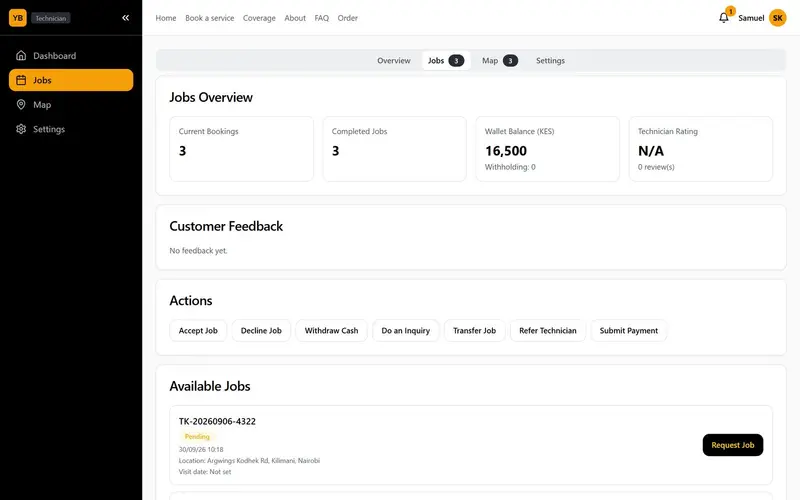Screen dimensions: 800x500
Task: Click 'Visit date: Not set' text
Action: pos(205,472)
